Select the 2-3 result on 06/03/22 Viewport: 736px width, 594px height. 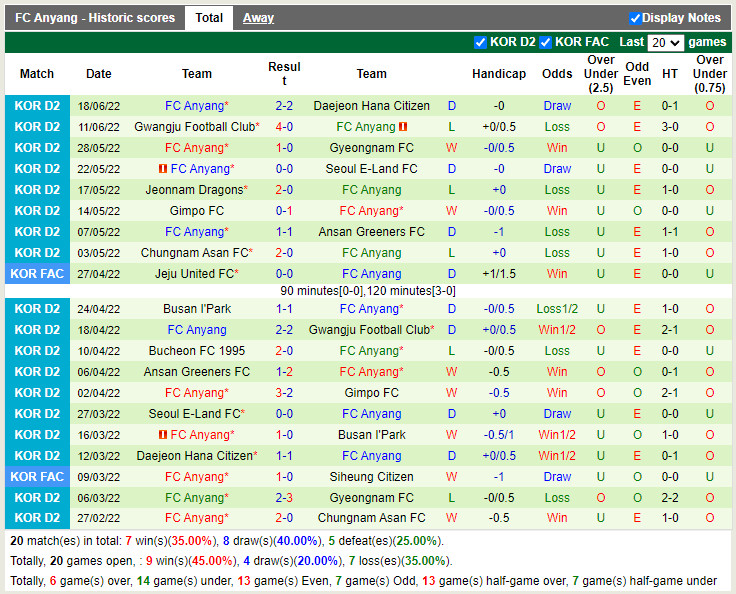click(284, 498)
